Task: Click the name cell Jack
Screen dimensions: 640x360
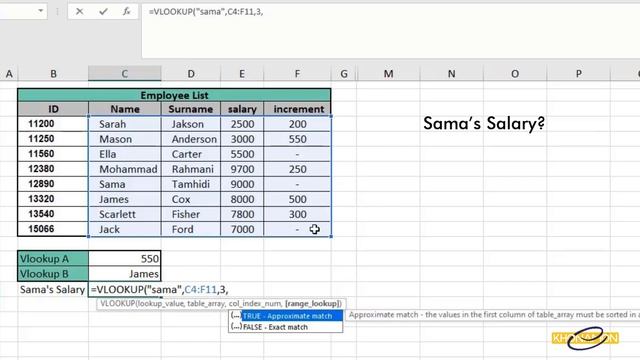Action: (124, 229)
